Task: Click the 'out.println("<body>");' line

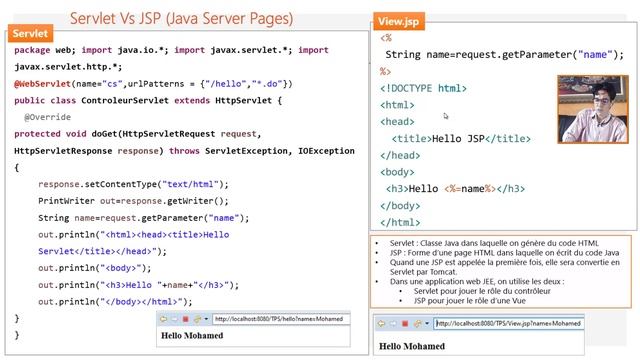Action: pyautogui.click(x=94, y=268)
